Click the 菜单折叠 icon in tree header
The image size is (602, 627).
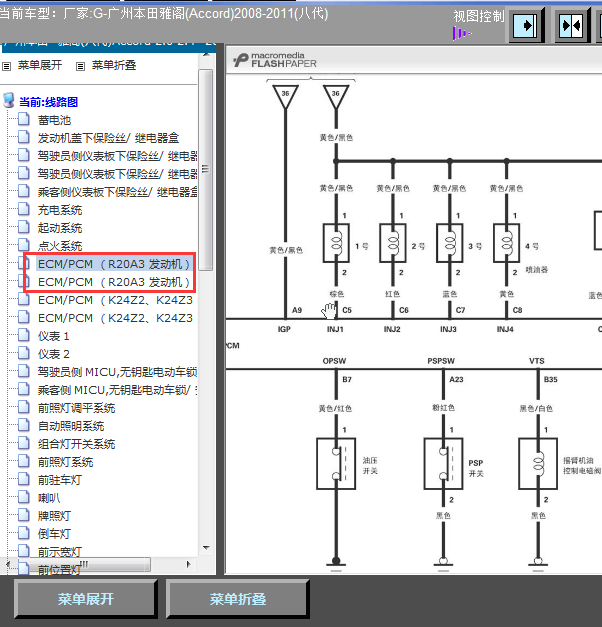[x=80, y=66]
